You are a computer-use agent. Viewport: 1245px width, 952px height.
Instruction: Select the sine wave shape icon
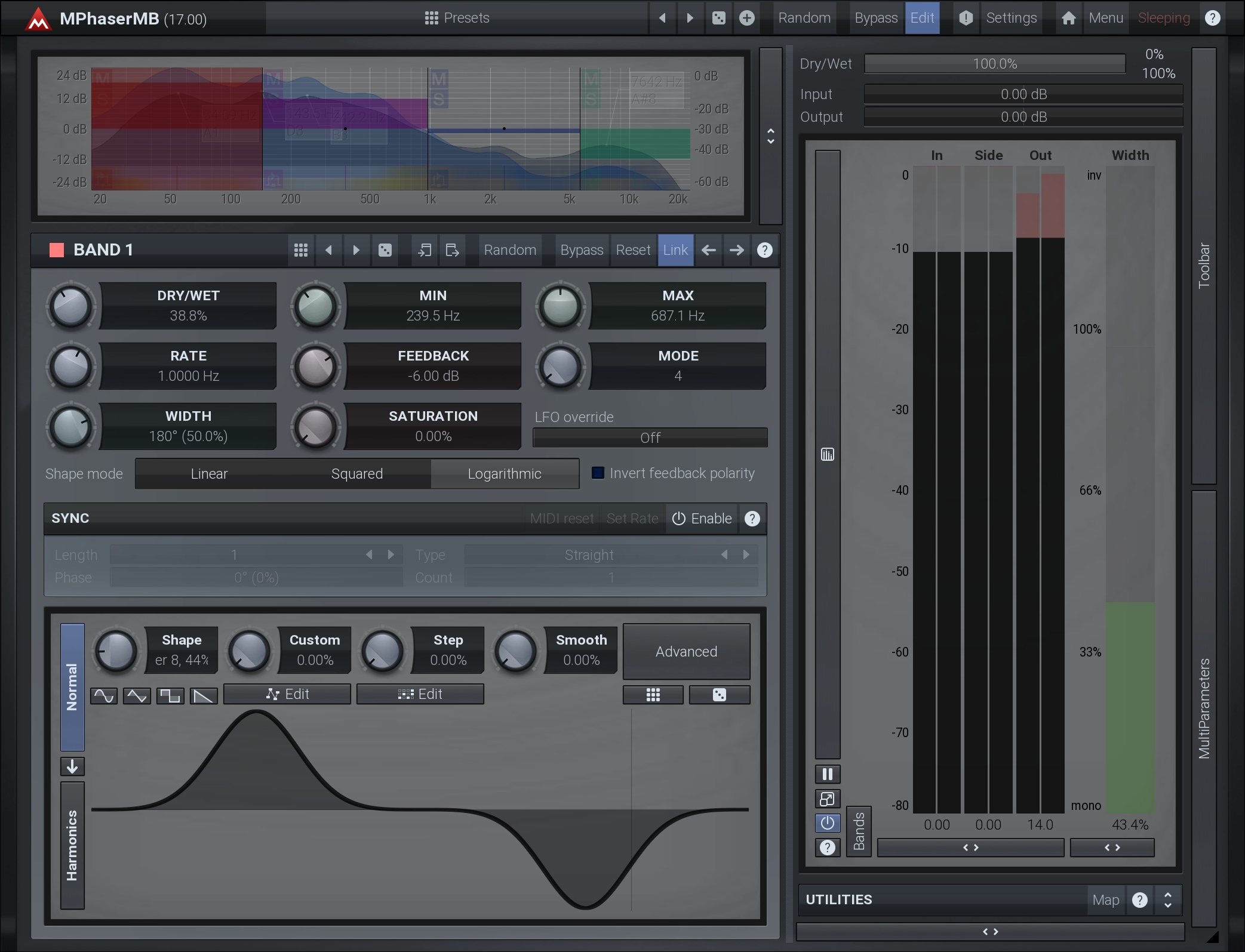pyautogui.click(x=104, y=695)
